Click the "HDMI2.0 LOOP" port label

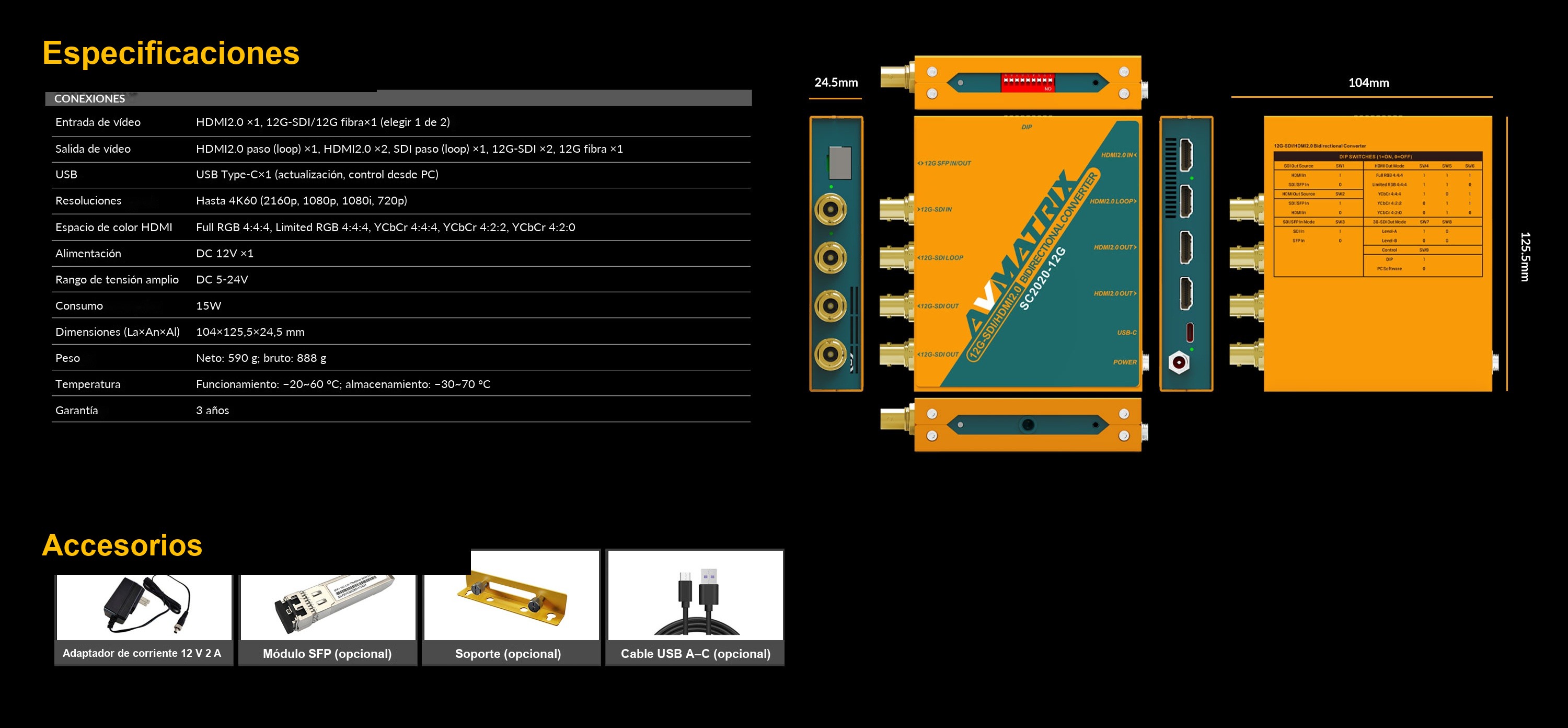1113,201
